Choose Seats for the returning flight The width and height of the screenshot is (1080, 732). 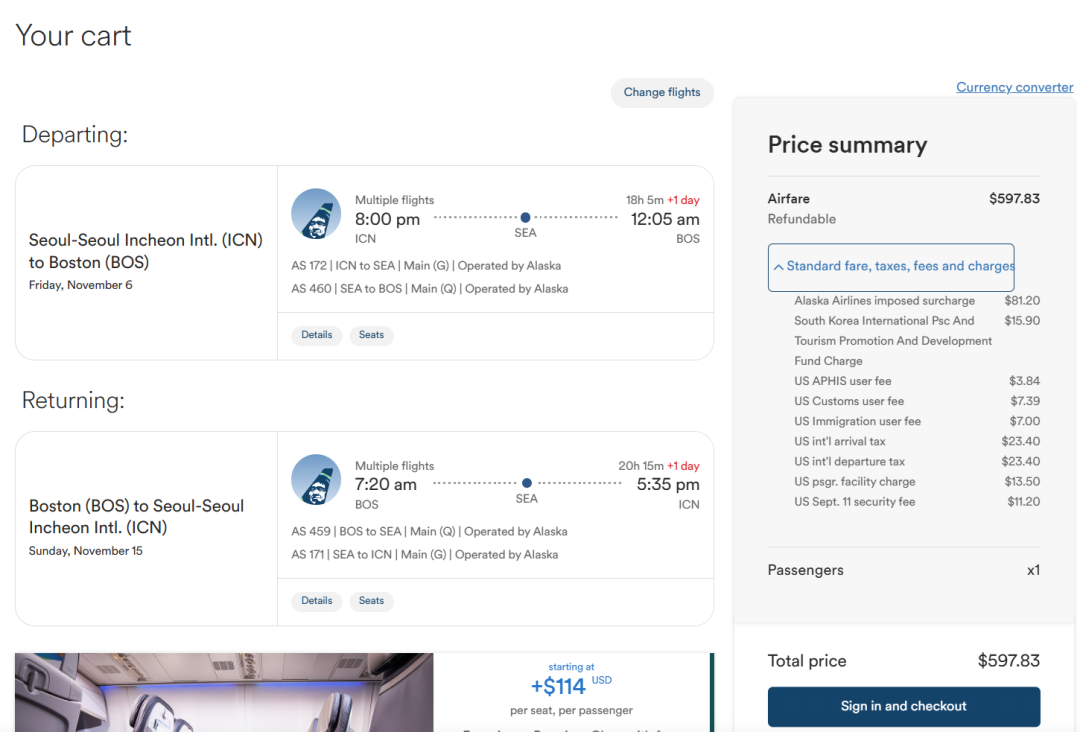[371, 601]
